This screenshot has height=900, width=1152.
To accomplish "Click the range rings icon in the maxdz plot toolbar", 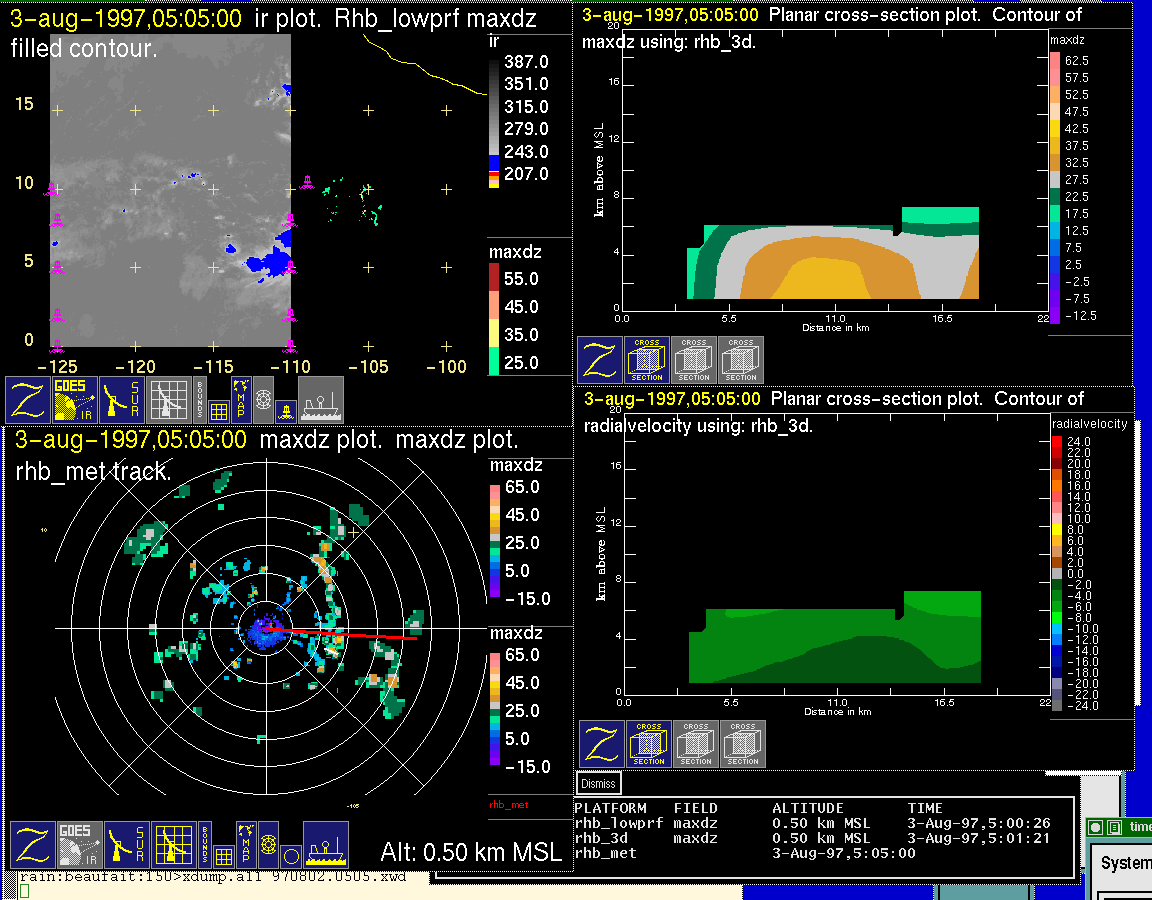I will (267, 843).
